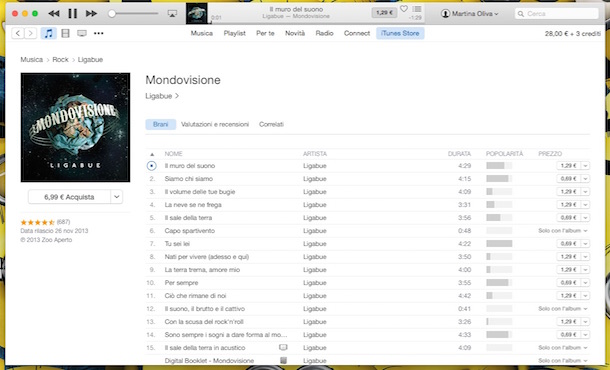Switch to the Movies library icon
This screenshot has width=610, height=370.
[65, 33]
